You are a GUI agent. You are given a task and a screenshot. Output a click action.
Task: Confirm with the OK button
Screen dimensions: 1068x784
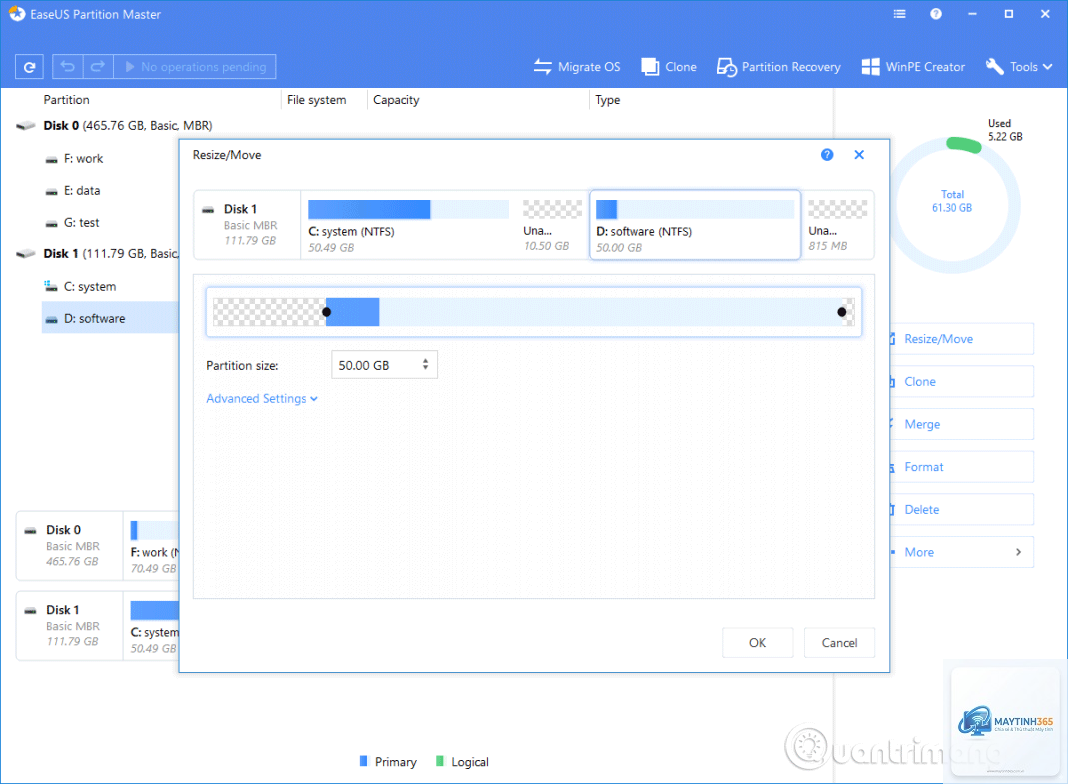pyautogui.click(x=757, y=642)
